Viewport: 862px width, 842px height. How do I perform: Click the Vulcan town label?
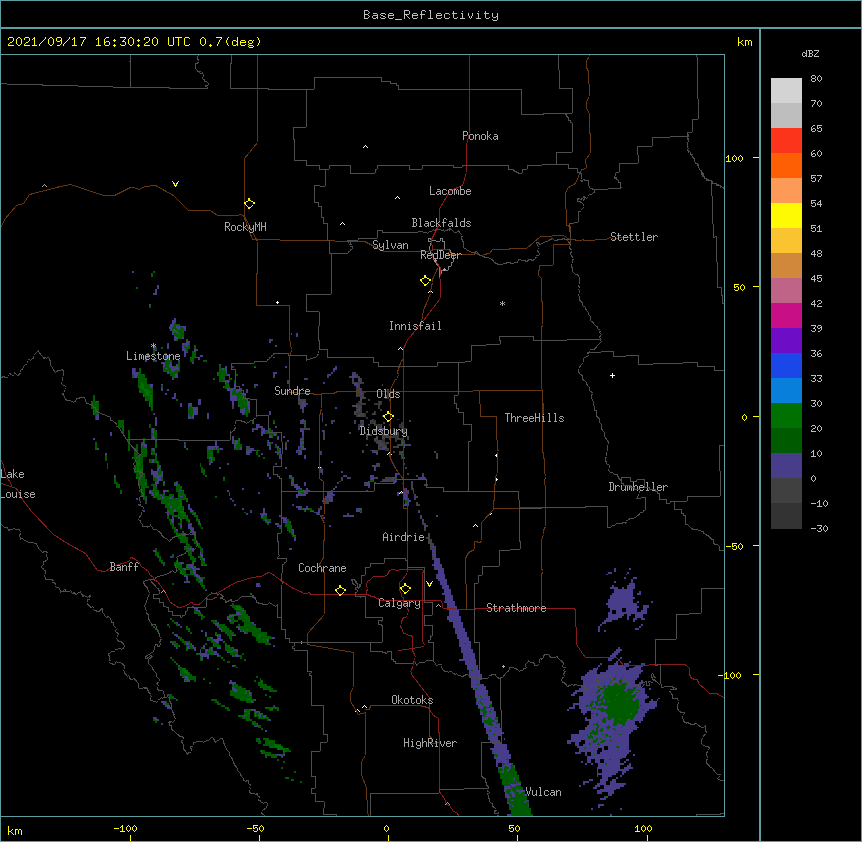pyautogui.click(x=543, y=792)
